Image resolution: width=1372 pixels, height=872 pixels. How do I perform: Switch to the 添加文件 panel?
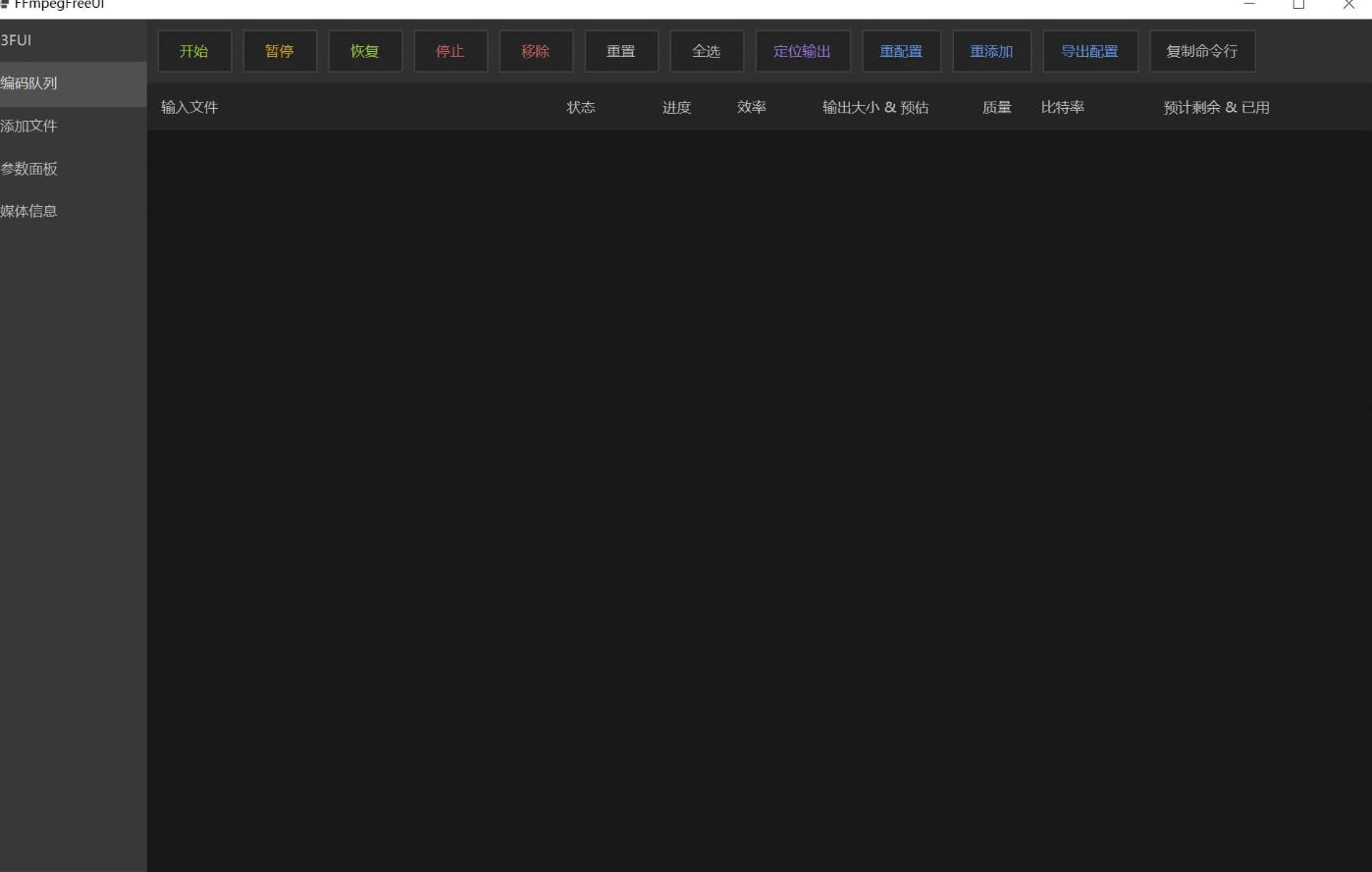(29, 126)
